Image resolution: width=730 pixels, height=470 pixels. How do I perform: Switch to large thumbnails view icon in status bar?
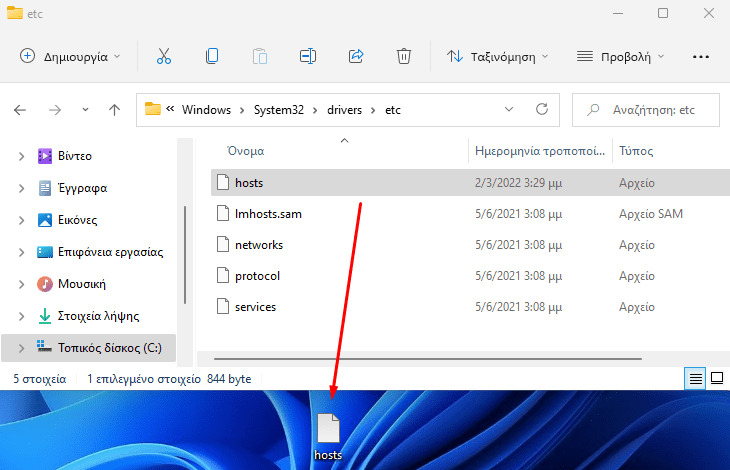(x=717, y=379)
